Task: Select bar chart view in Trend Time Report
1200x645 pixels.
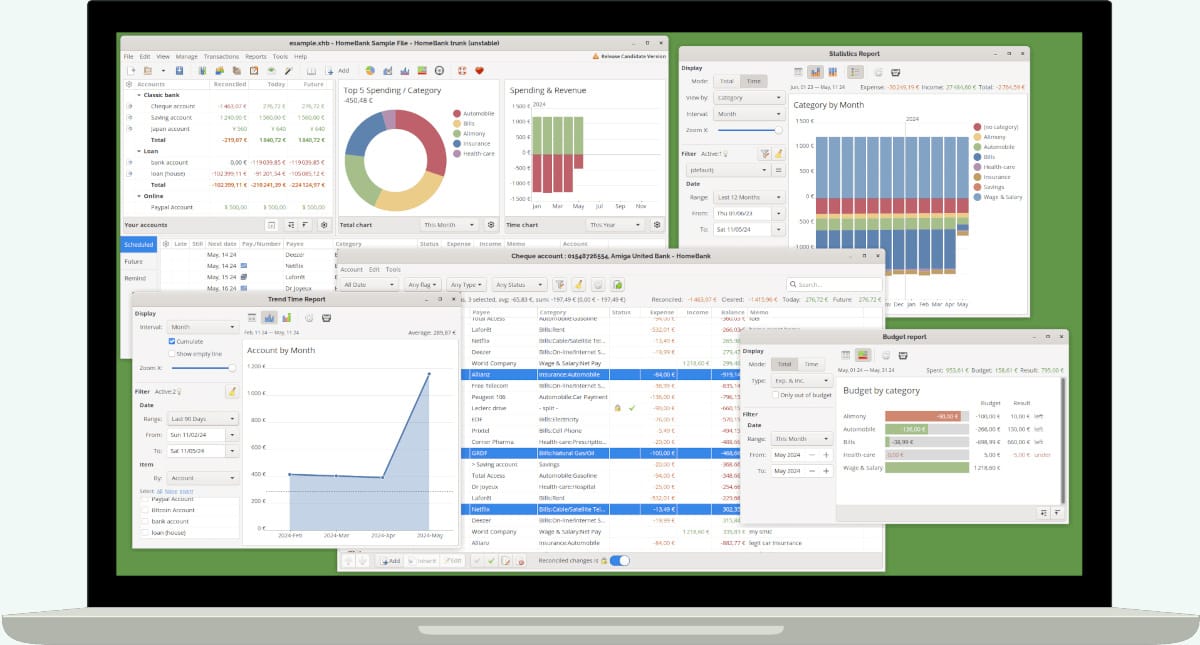Action: point(270,318)
